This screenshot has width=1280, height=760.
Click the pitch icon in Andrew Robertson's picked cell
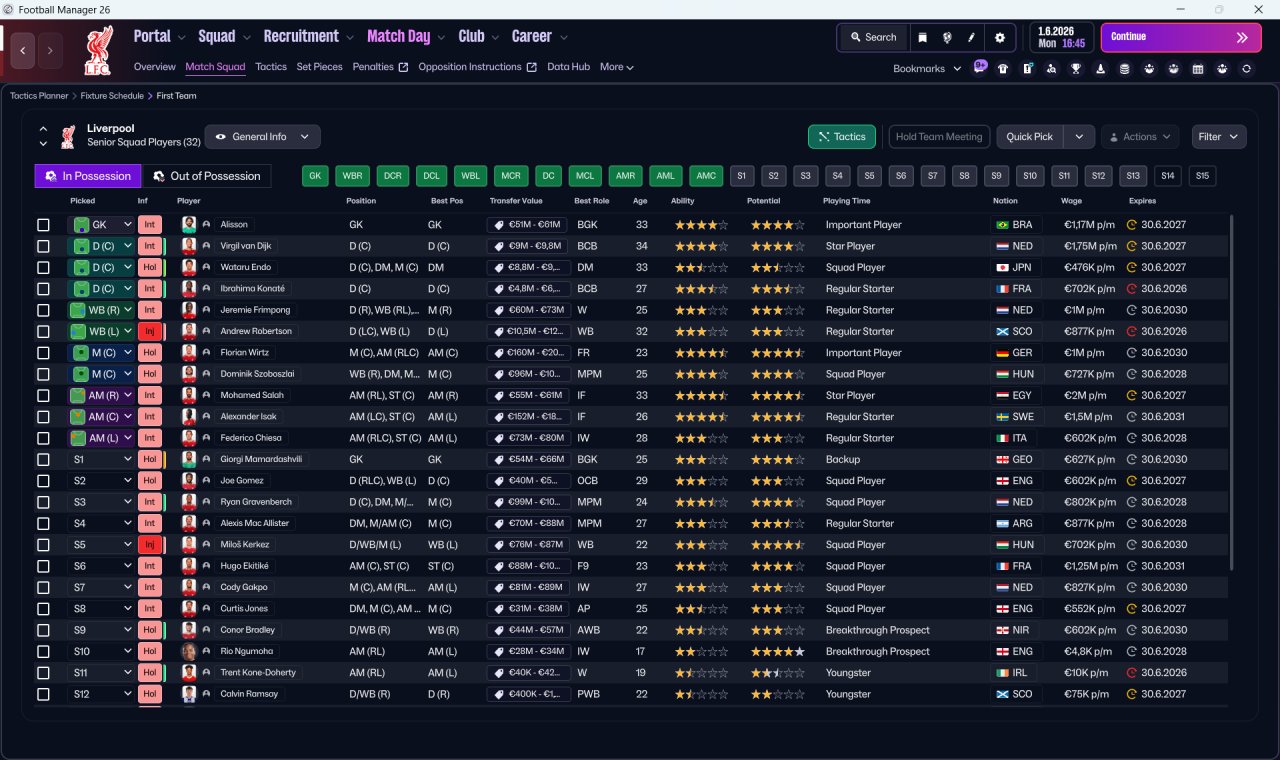click(78, 331)
